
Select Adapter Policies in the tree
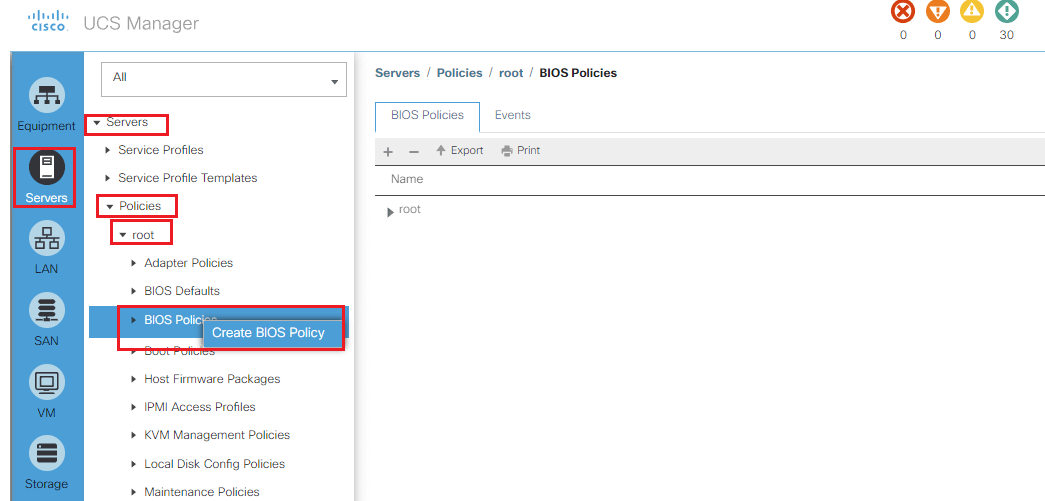tap(189, 263)
